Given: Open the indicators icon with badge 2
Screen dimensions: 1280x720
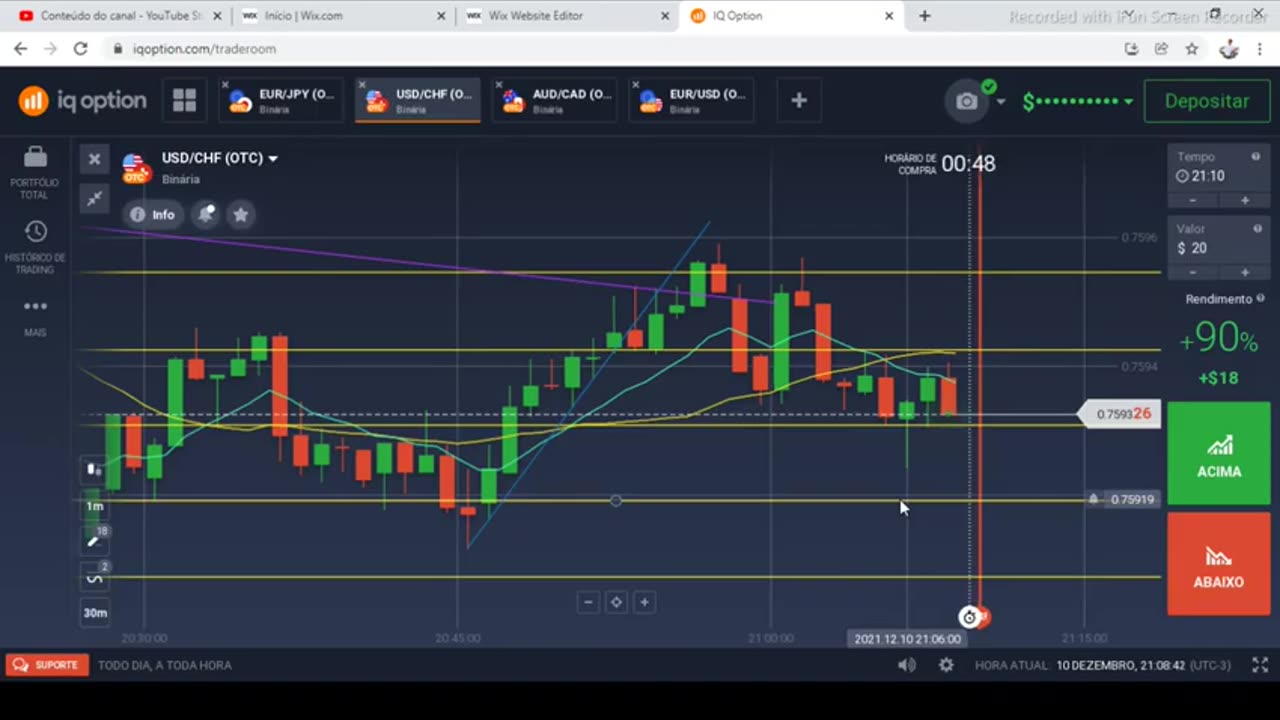Looking at the screenshot, I should pos(94,577).
